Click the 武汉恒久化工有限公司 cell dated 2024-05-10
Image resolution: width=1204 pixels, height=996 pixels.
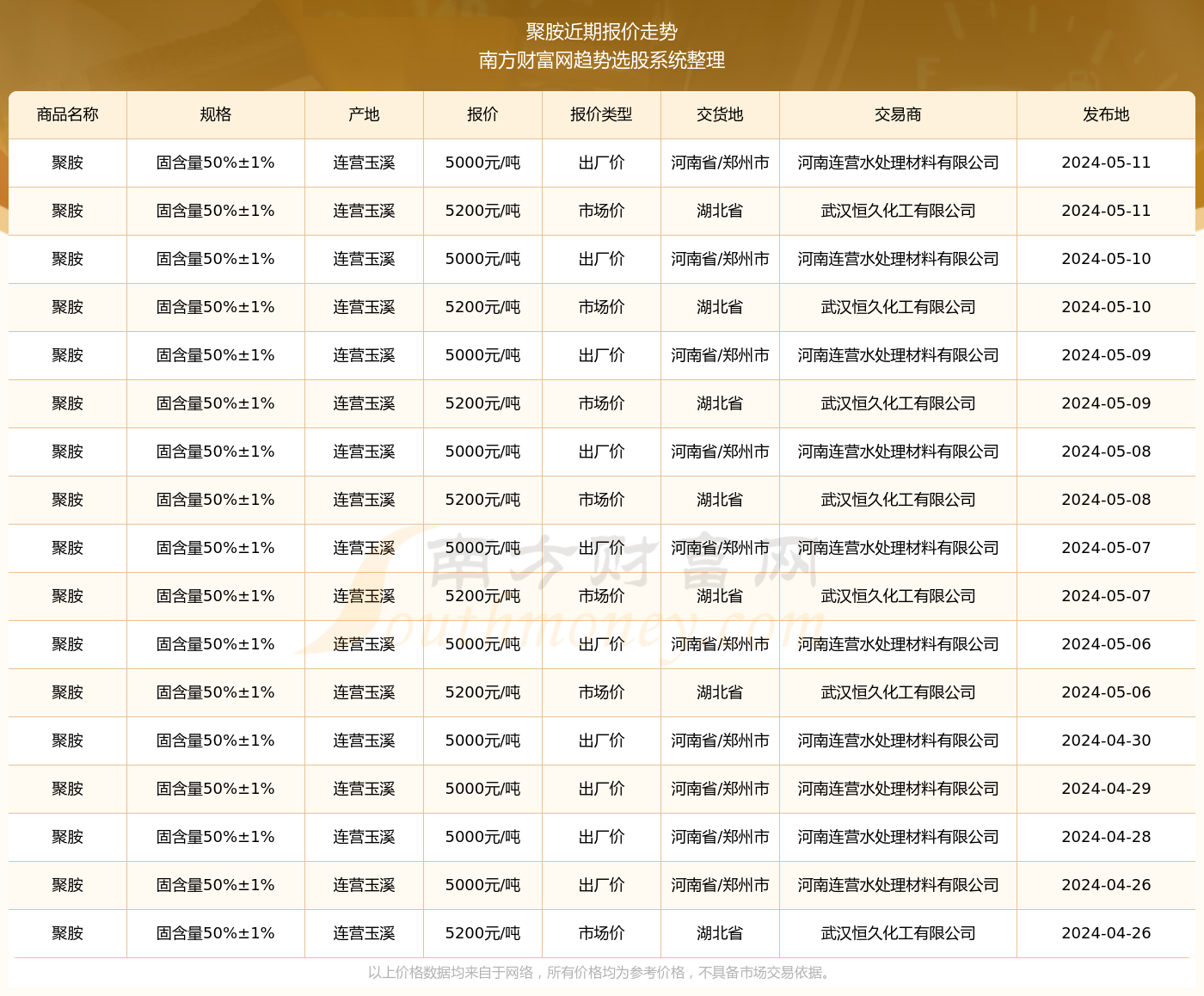898,307
